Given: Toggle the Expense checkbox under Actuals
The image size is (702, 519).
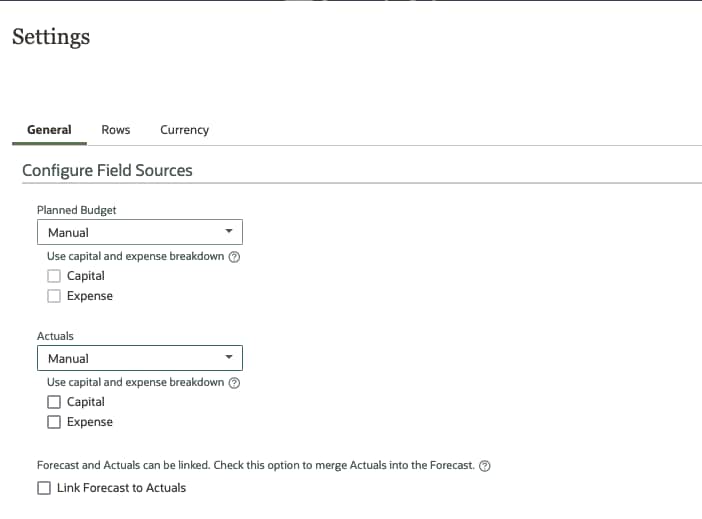Looking at the screenshot, I should tap(54, 422).
